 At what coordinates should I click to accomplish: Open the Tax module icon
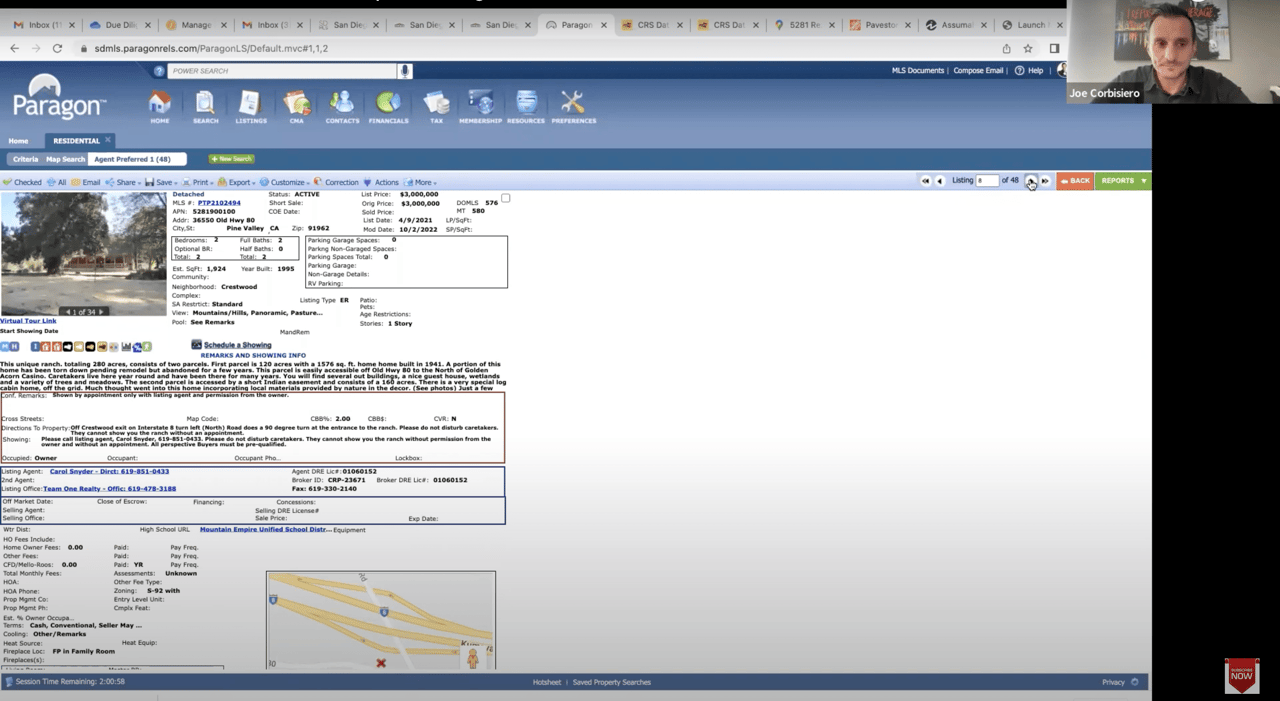click(x=436, y=103)
